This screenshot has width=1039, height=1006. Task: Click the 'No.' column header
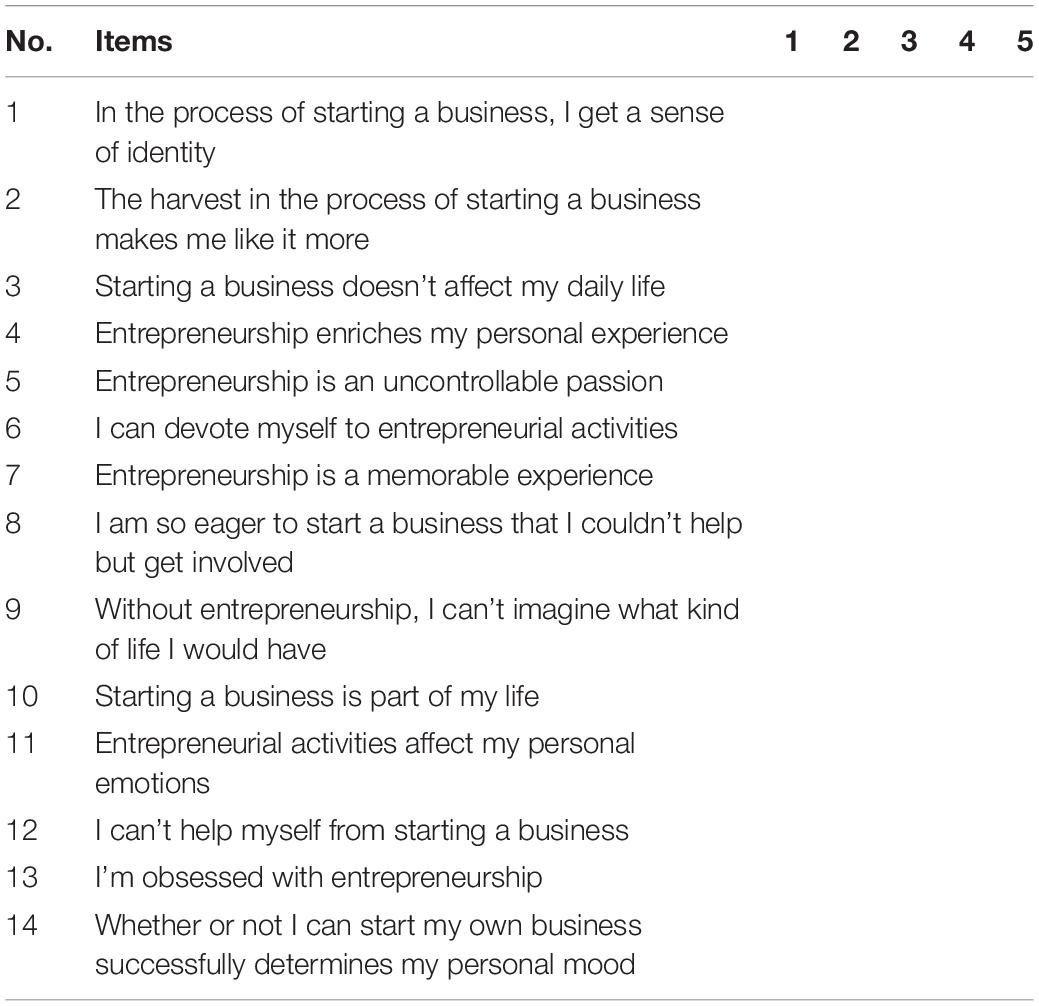point(28,41)
